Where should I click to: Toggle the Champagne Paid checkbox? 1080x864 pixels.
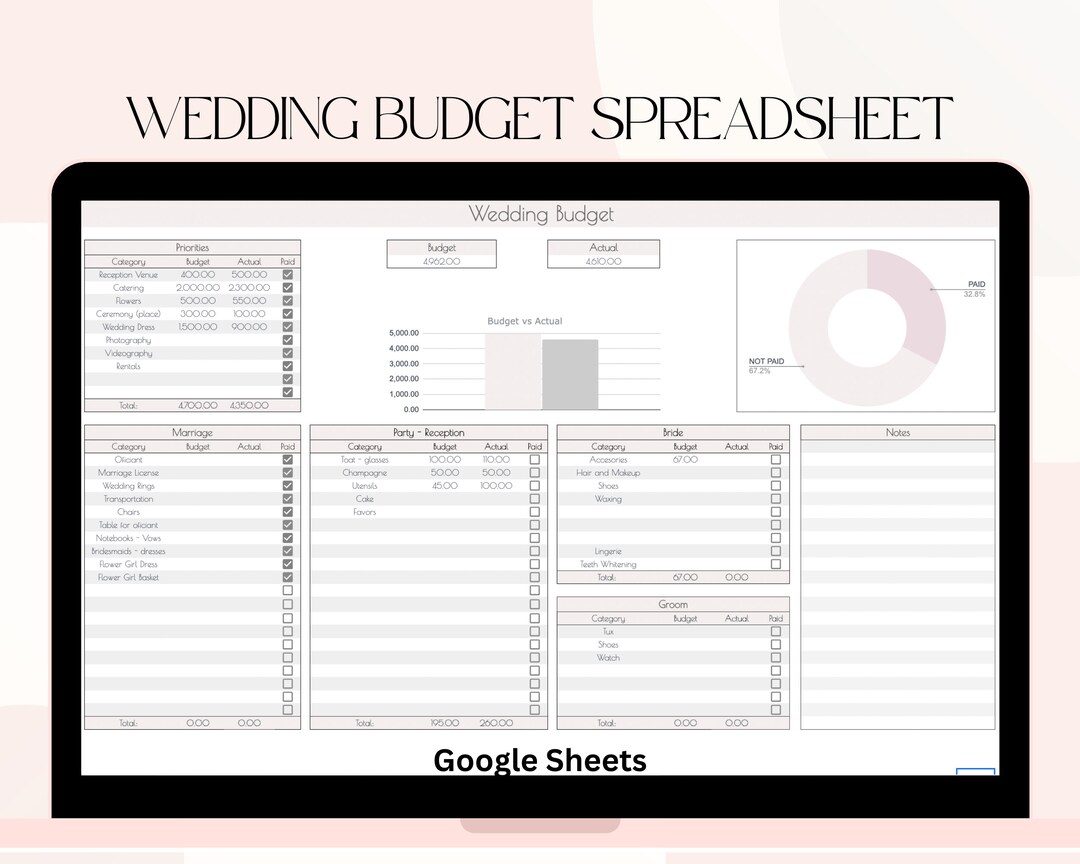[535, 472]
